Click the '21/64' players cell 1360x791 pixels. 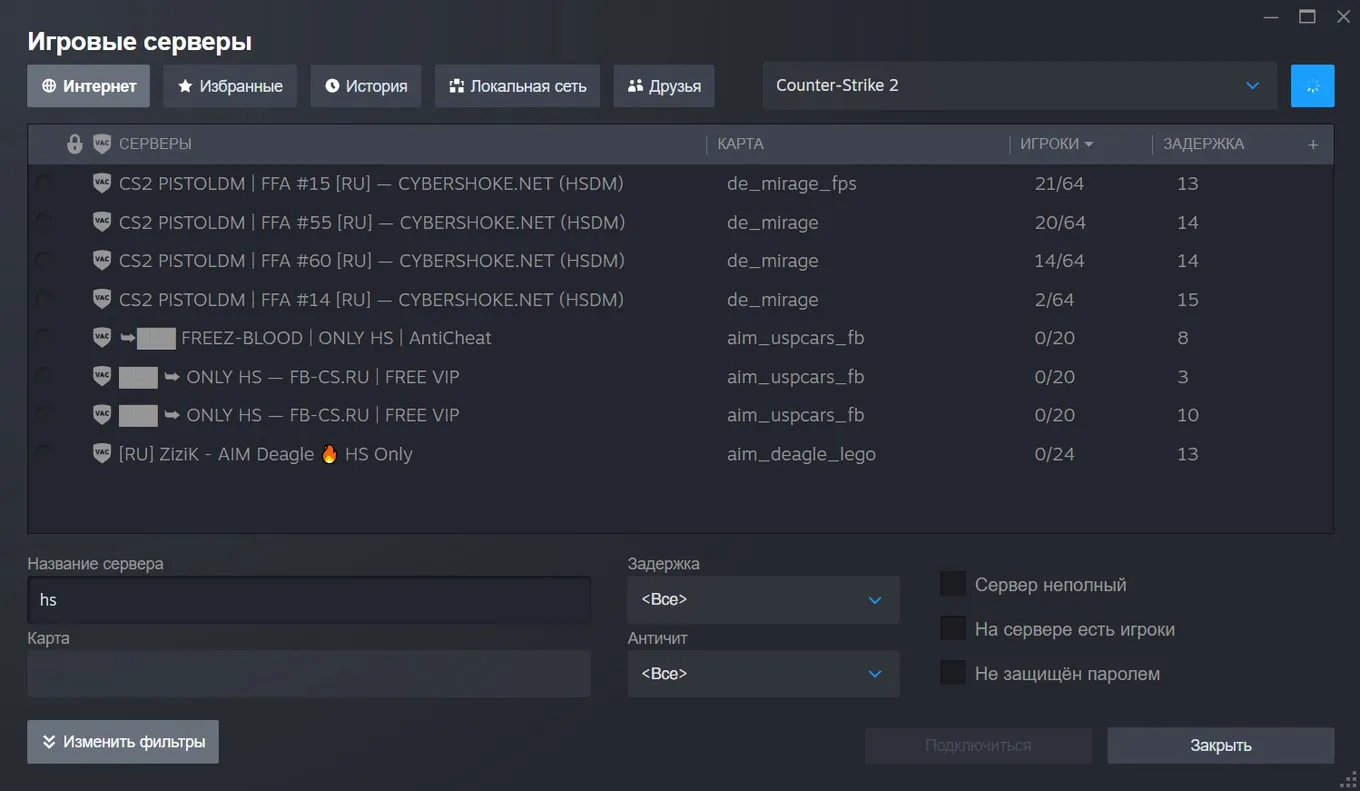pos(1059,183)
